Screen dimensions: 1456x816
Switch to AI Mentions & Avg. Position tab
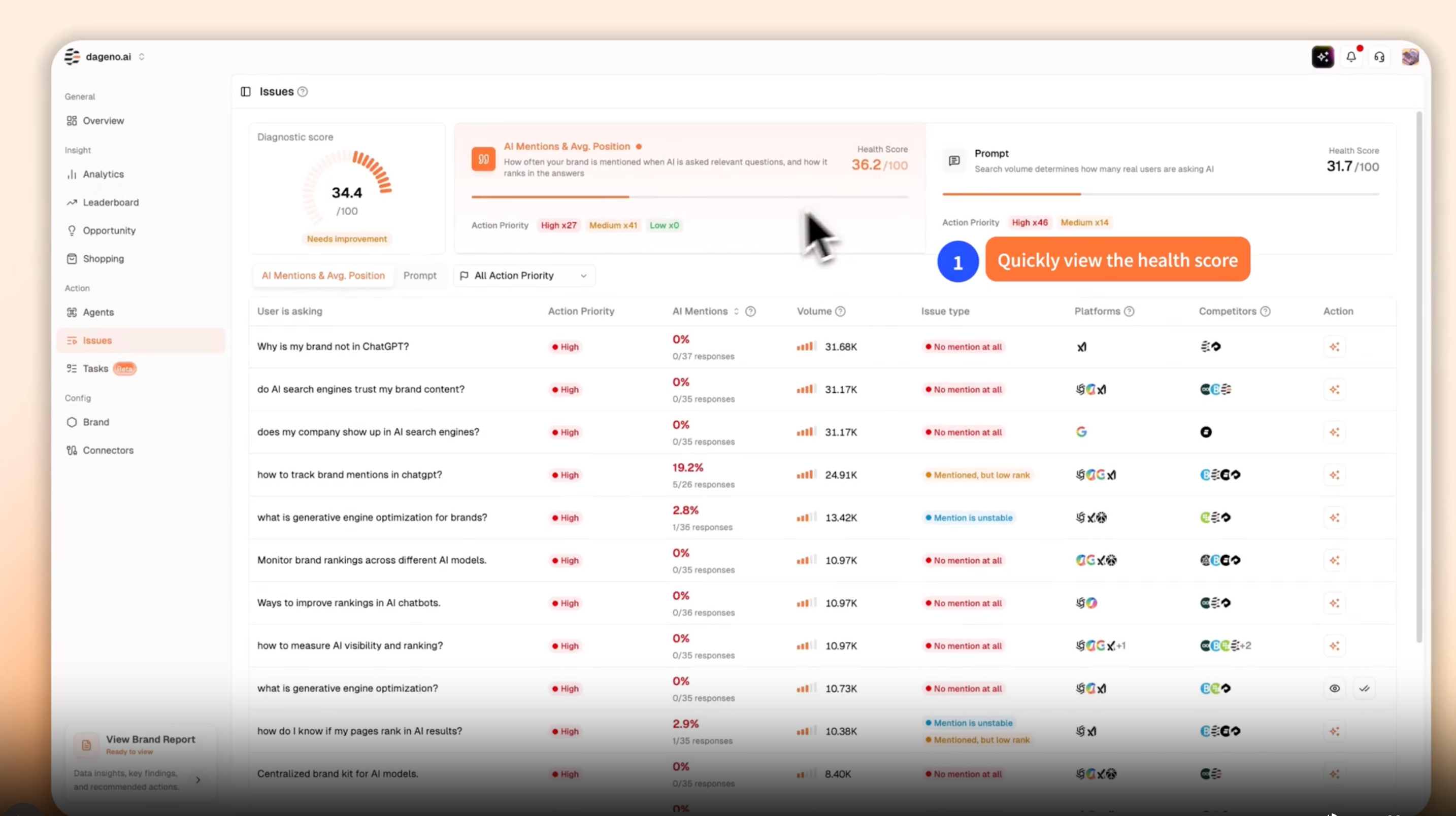tap(323, 276)
